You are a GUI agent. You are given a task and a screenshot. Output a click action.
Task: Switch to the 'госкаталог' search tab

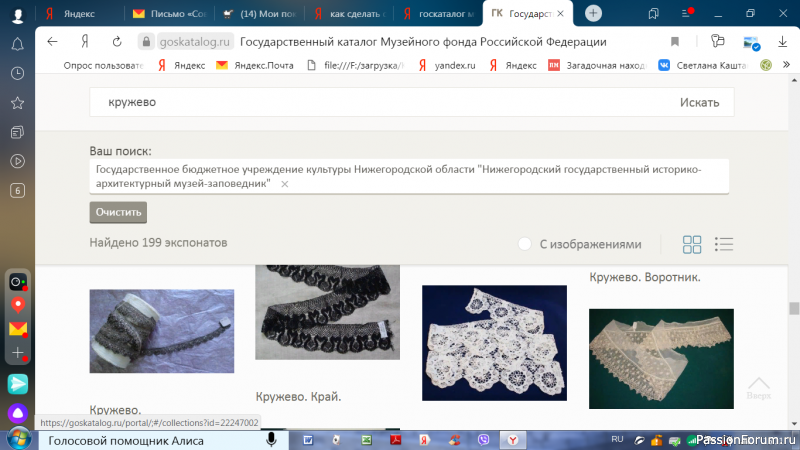tap(435, 14)
